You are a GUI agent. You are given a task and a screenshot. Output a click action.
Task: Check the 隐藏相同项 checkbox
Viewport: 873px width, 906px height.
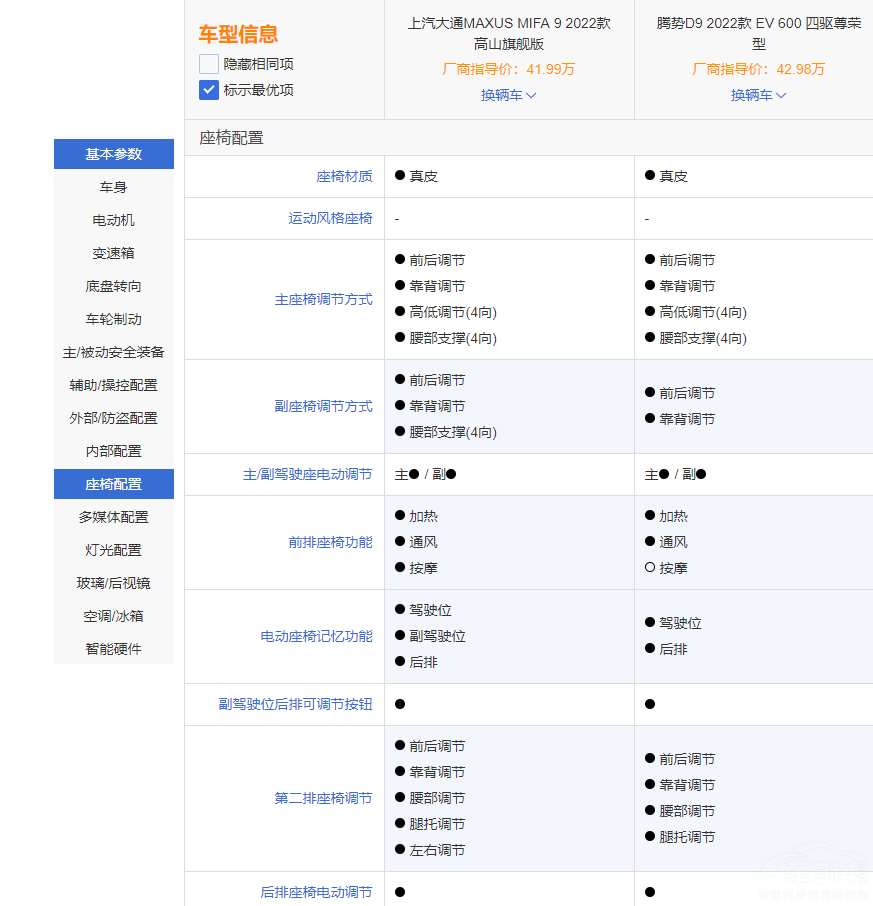coord(208,64)
